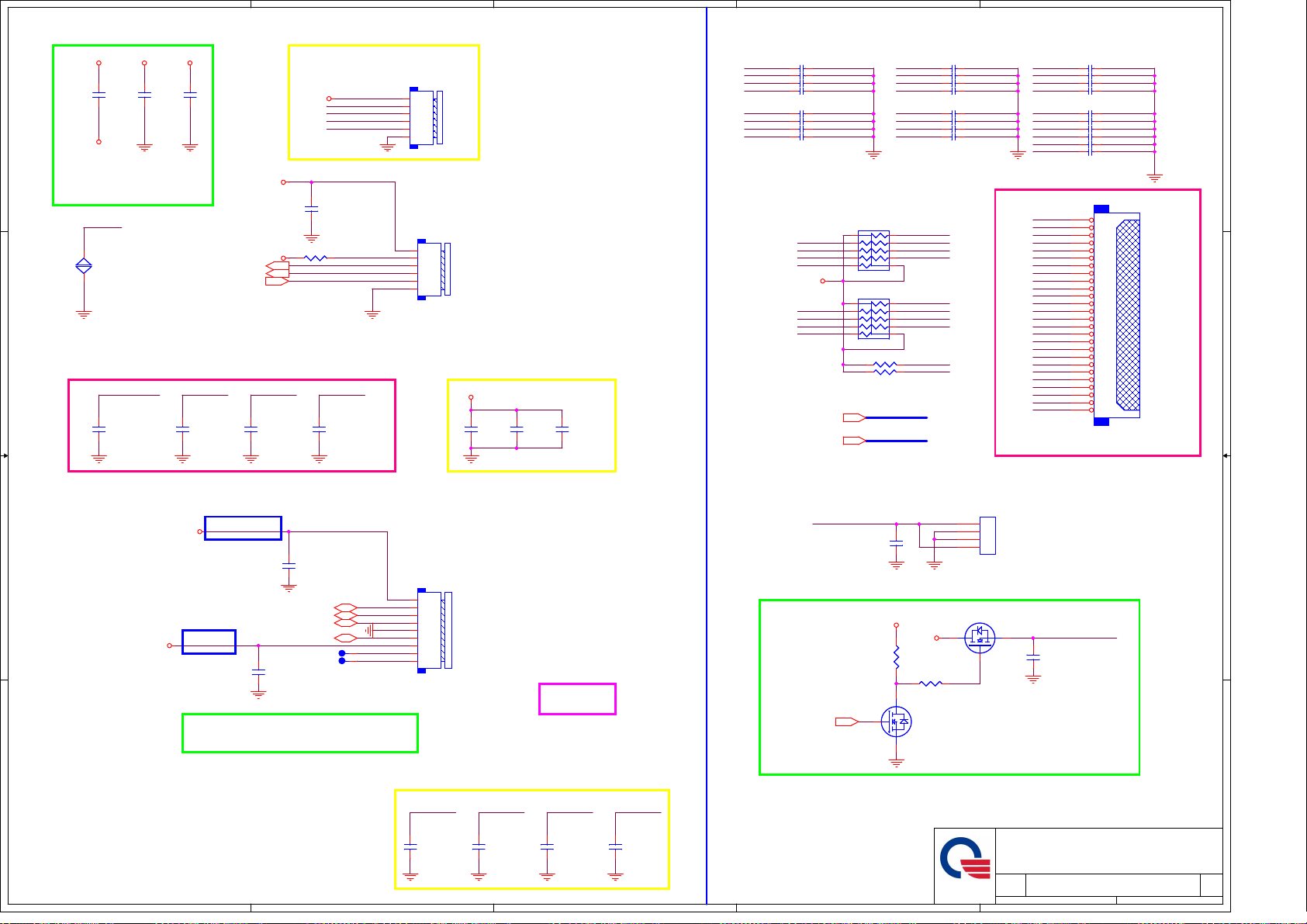The image size is (1307, 924).
Task: Select the vertical pull-up resistor above the lower MOSFET
Action: [896, 657]
